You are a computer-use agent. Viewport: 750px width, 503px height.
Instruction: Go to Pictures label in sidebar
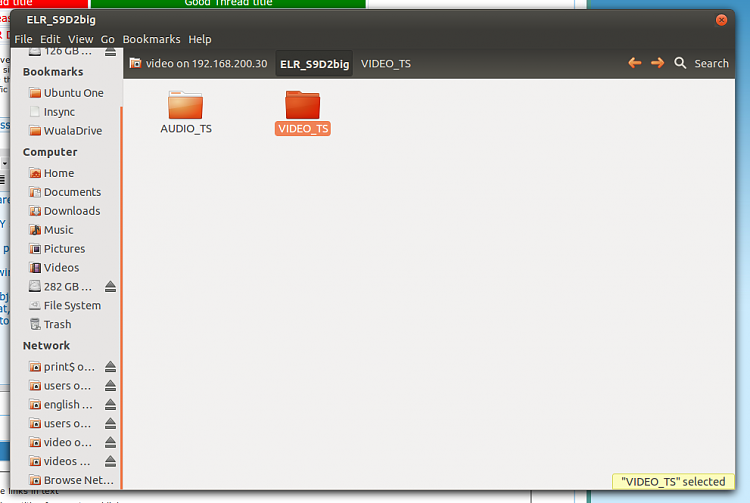[x=65, y=249]
